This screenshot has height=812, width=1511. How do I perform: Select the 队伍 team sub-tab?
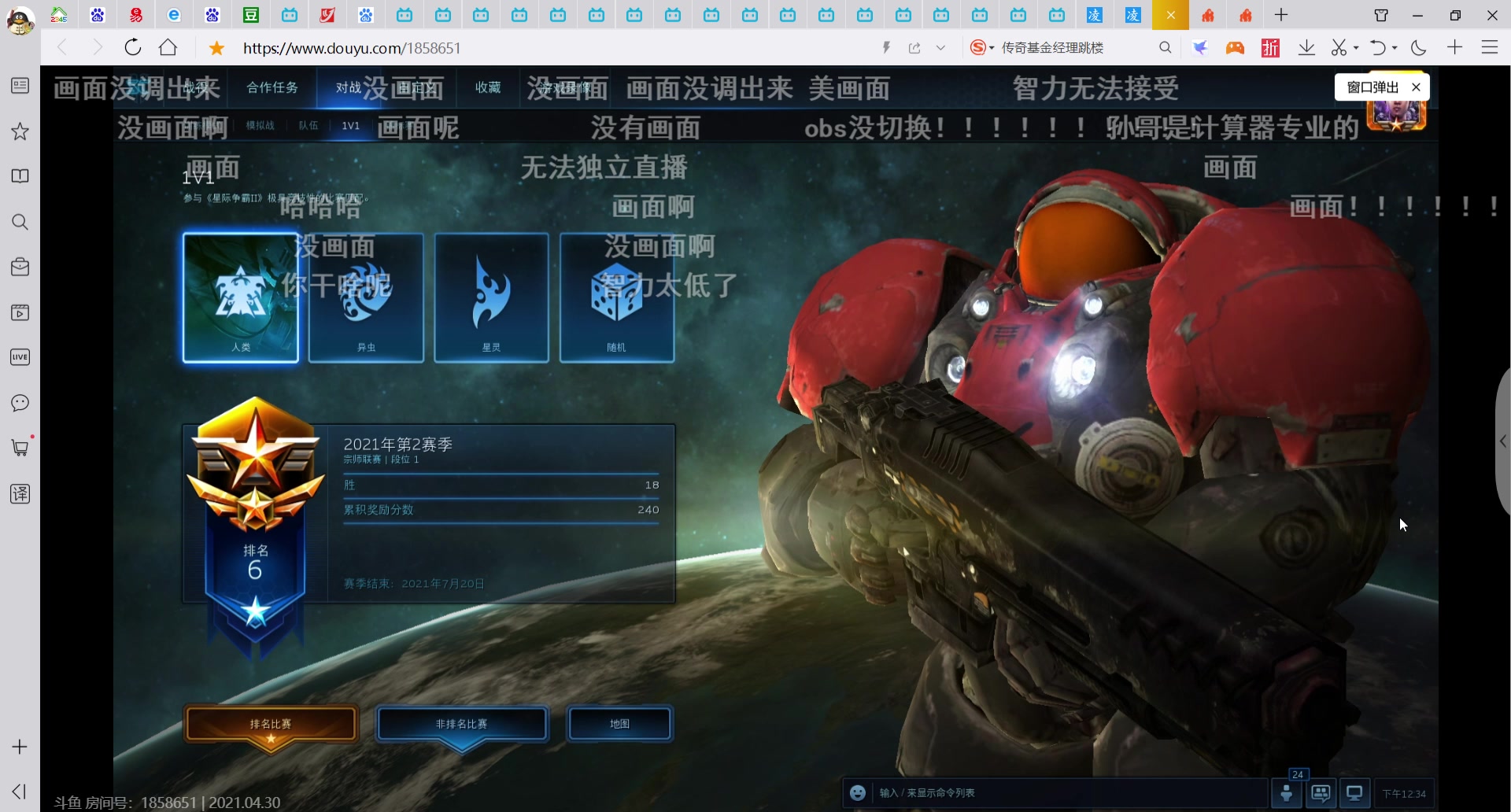[308, 125]
